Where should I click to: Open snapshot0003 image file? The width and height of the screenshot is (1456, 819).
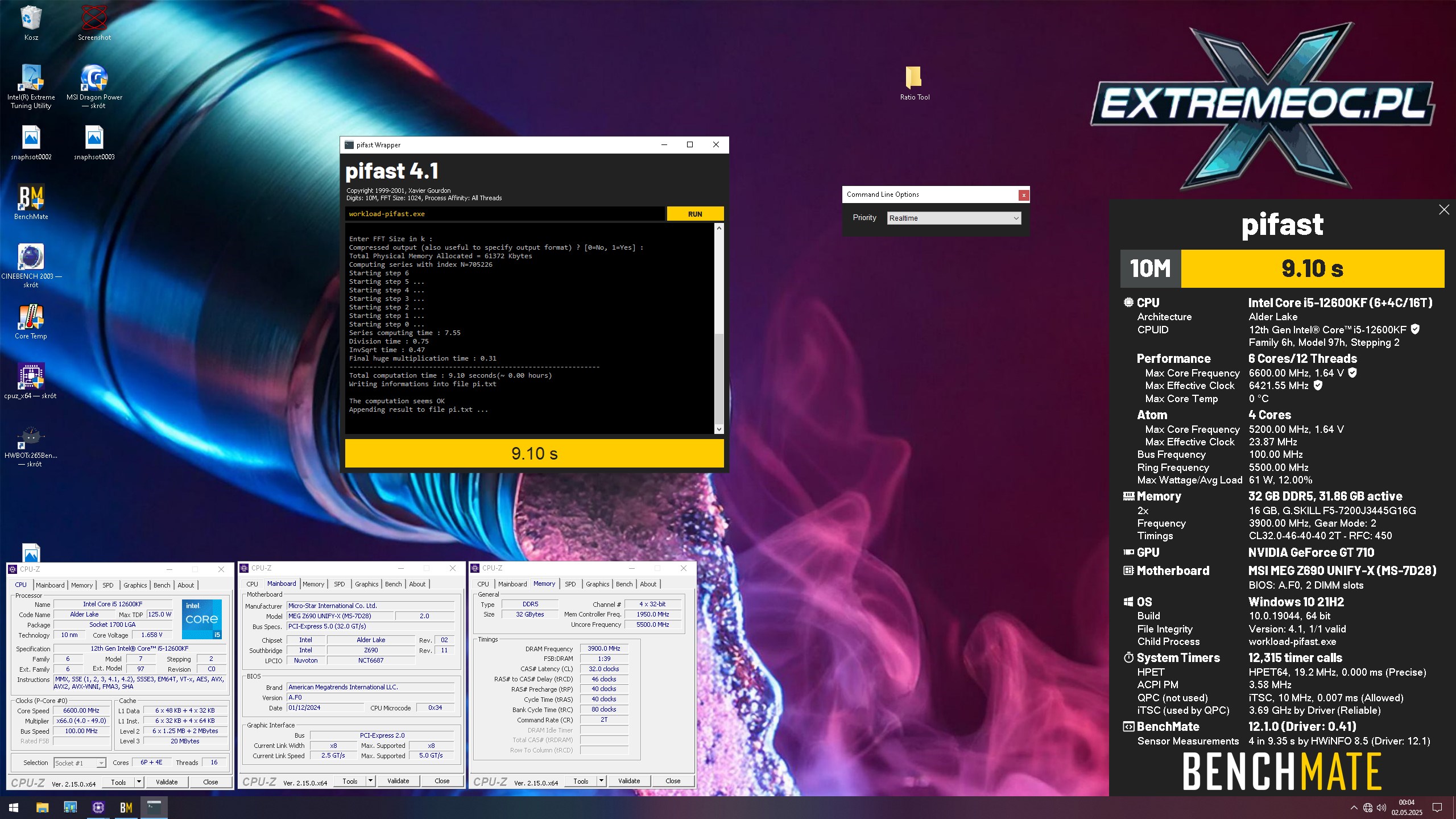coord(94,143)
